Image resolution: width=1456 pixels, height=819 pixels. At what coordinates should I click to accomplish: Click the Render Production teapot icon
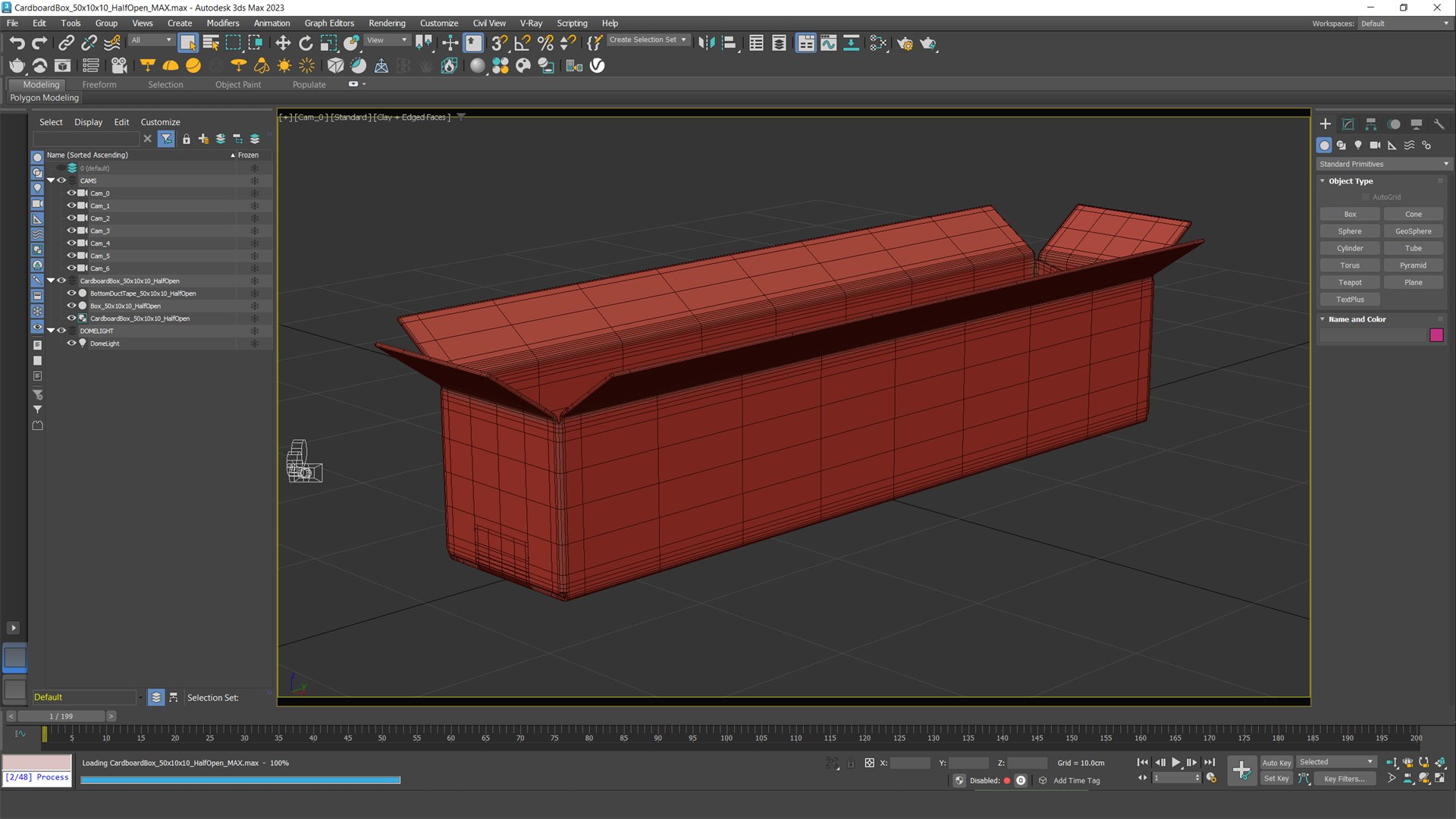[x=928, y=43]
